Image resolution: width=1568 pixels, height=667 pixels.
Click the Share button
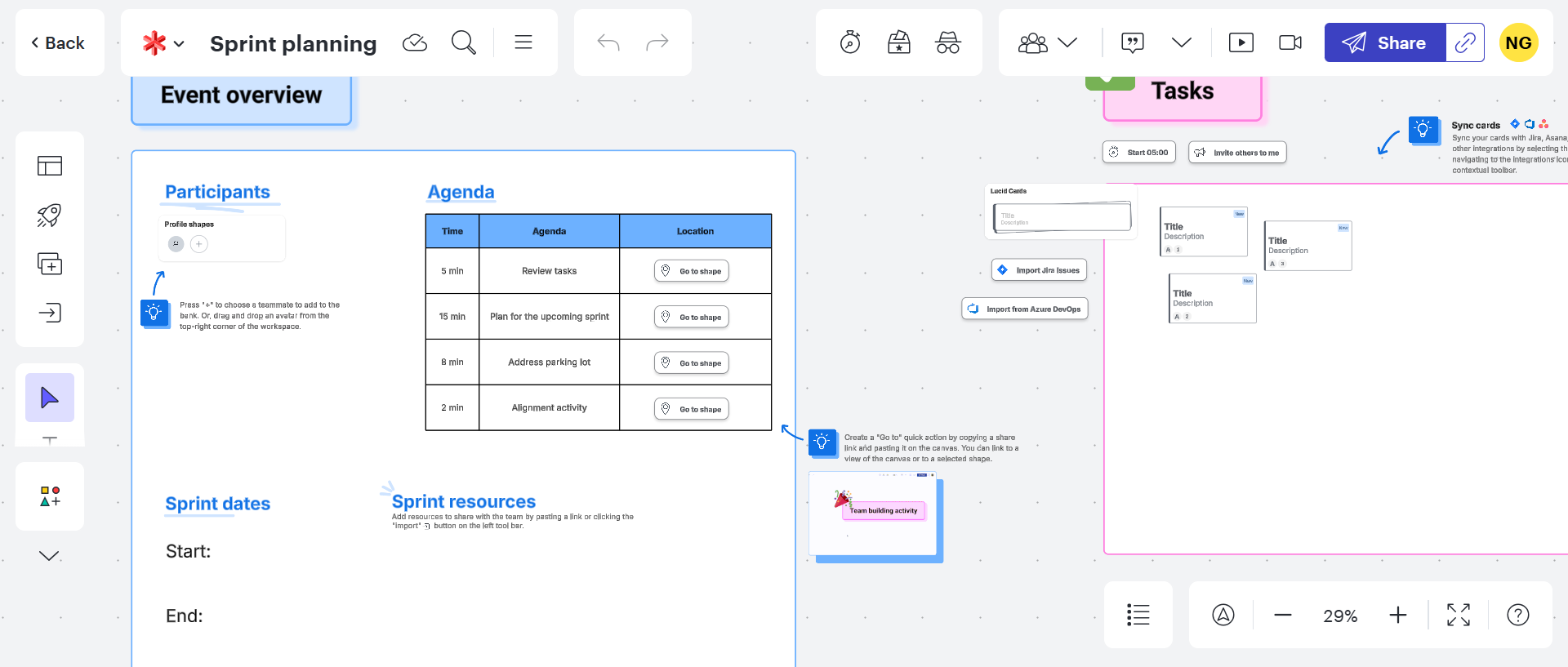[1385, 42]
